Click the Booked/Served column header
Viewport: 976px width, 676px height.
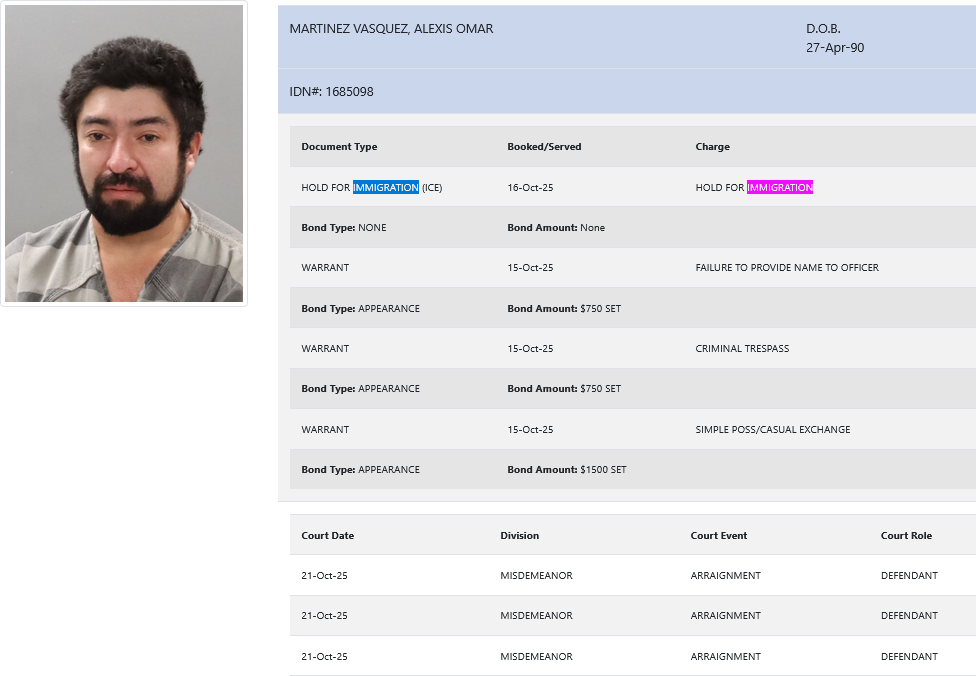(544, 147)
